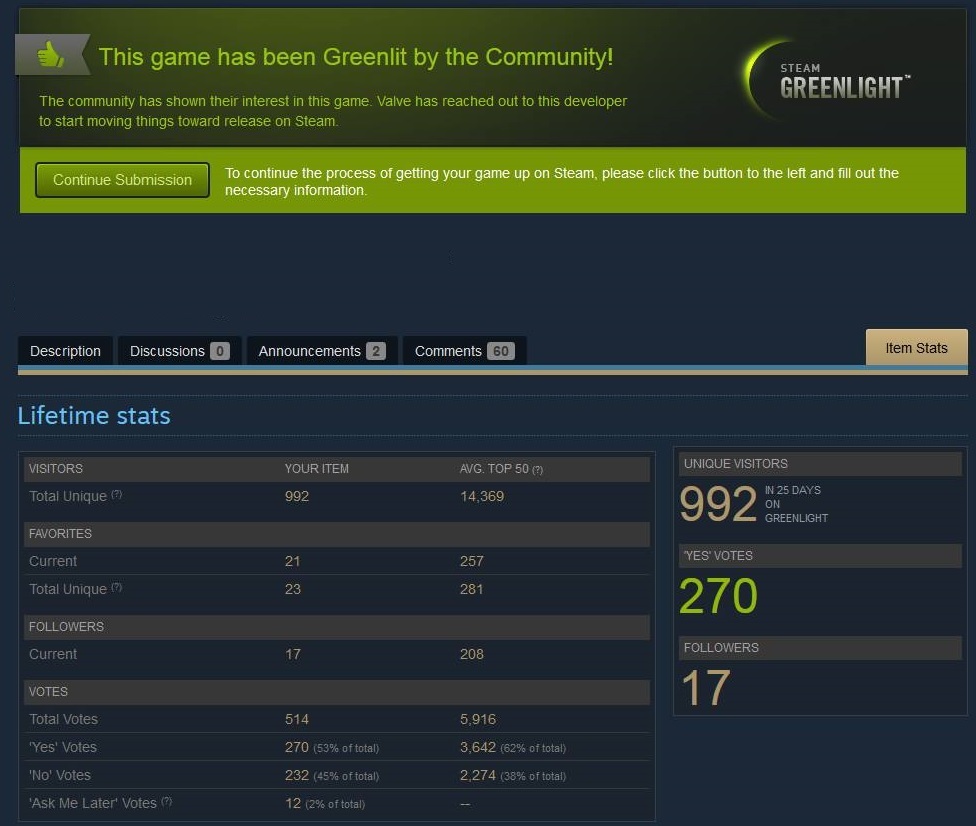Image resolution: width=976 pixels, height=826 pixels.
Task: Click the Greenlit by the Community headline
Action: (x=356, y=57)
